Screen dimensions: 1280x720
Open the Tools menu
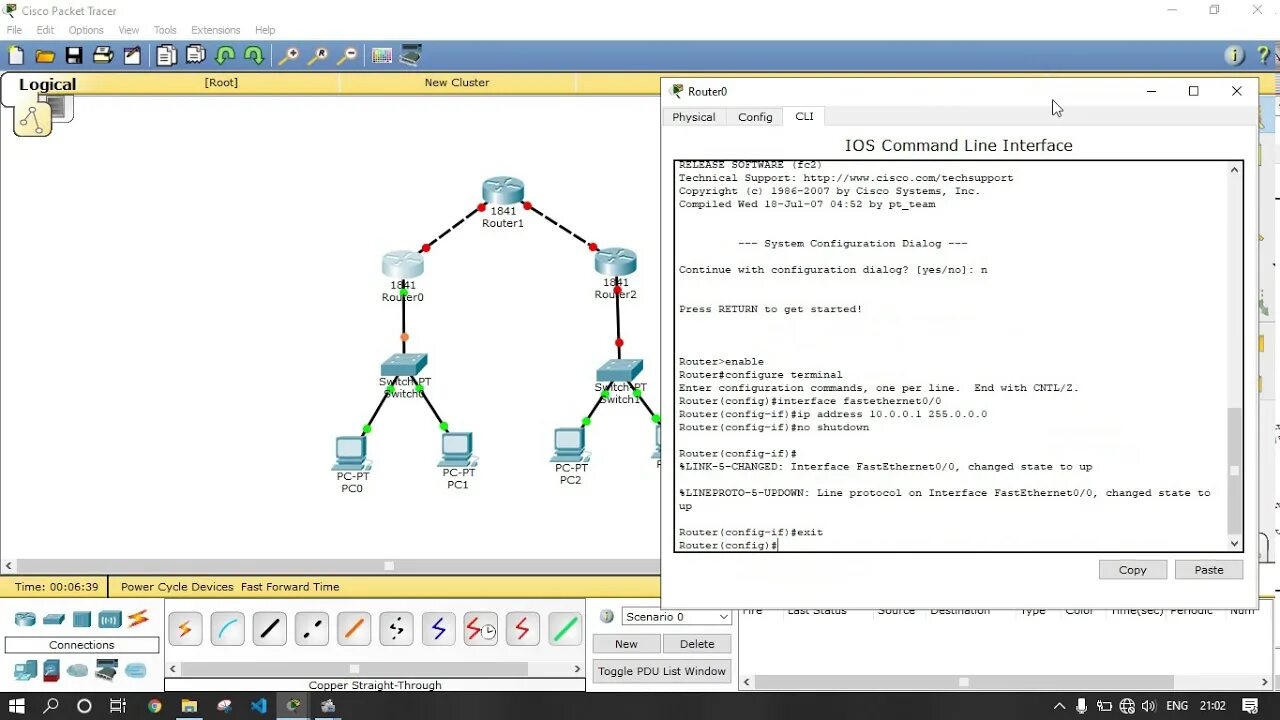pos(165,30)
